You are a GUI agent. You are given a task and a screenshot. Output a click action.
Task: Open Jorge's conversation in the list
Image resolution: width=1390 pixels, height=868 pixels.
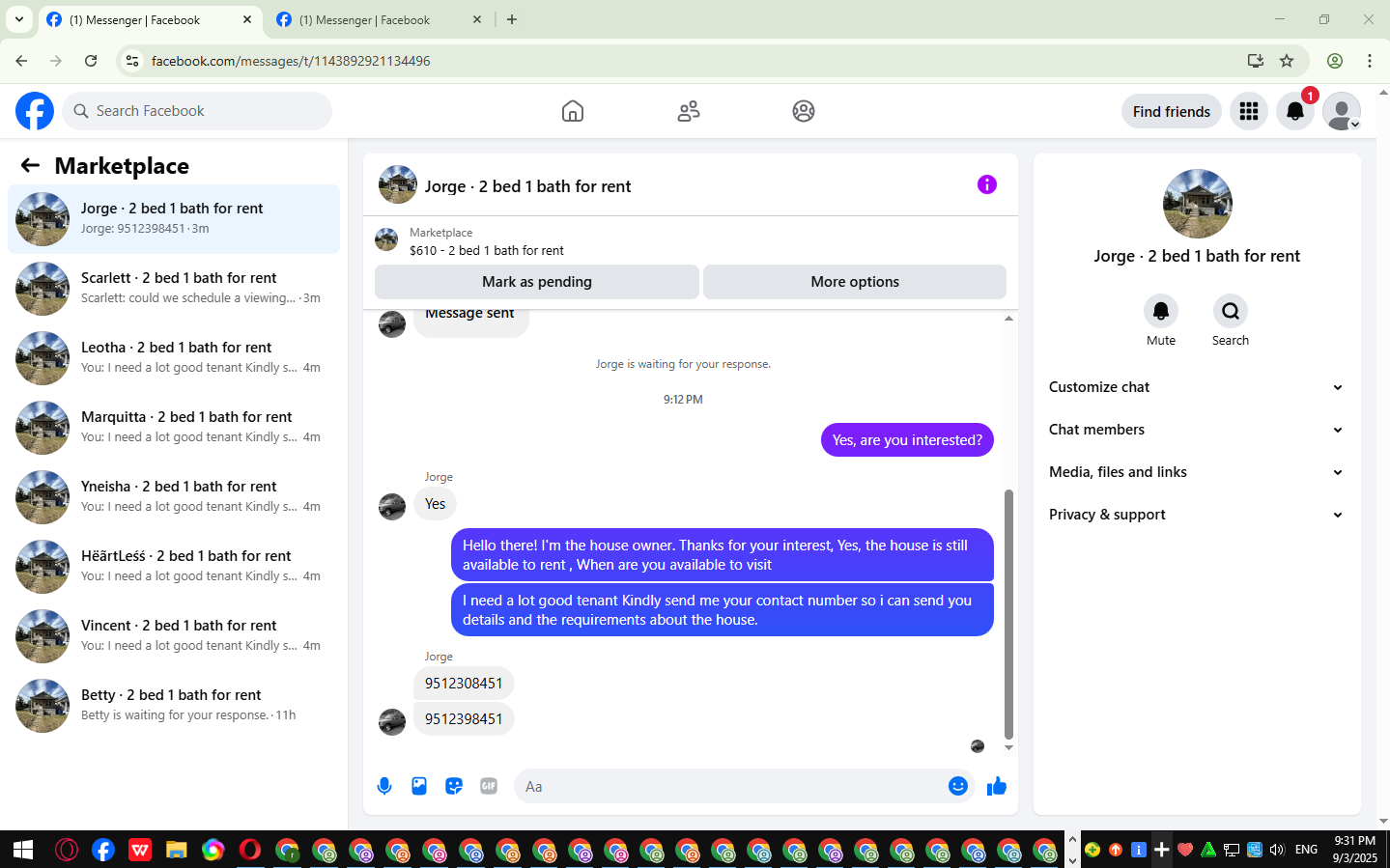[174, 219]
